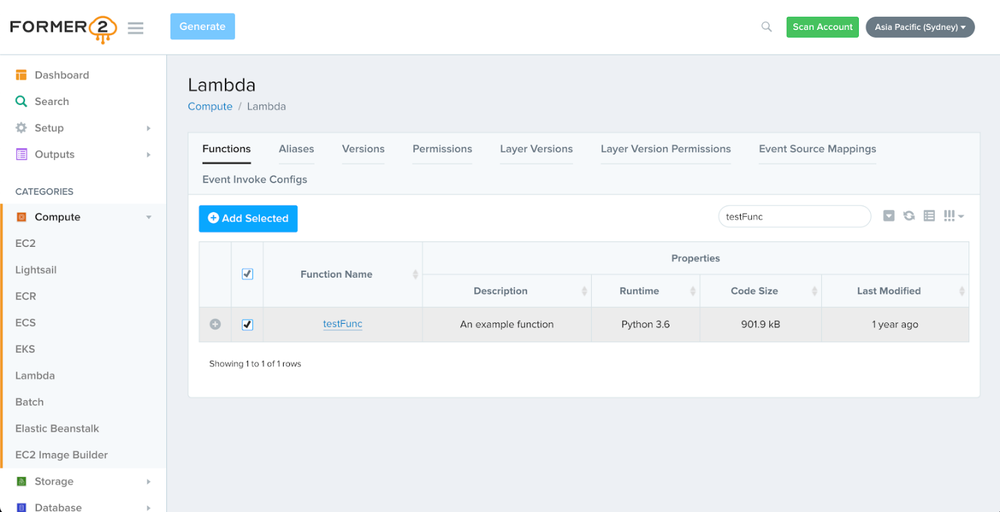Toggle the table card view icon
This screenshot has width=1000, height=512.
[x=929, y=216]
